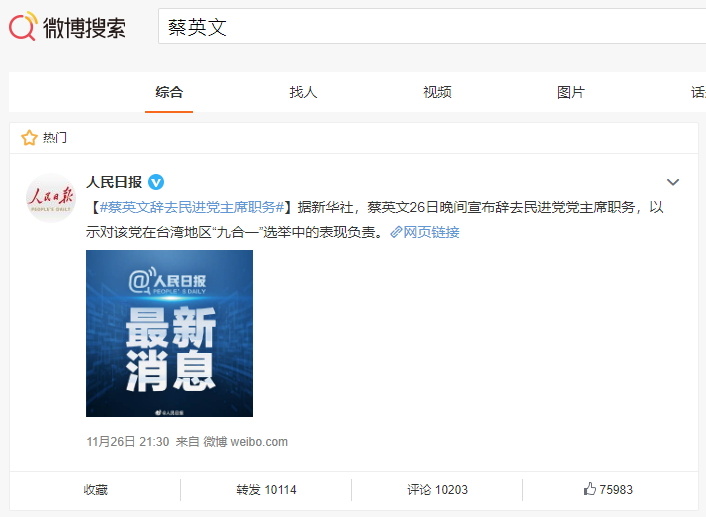
Task: Open the 人民日报 profile avatar
Action: (51, 198)
